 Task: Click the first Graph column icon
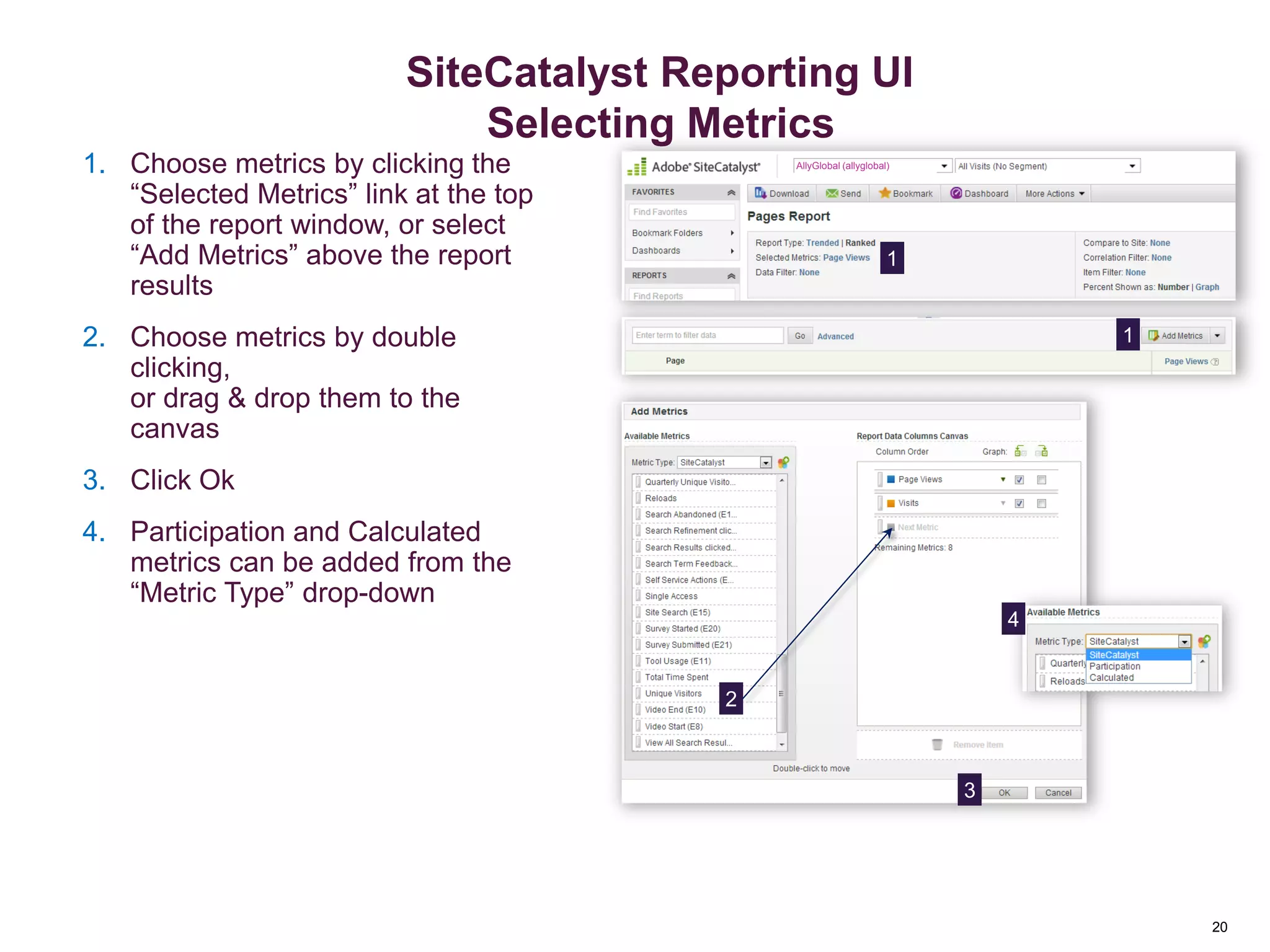tap(1020, 451)
